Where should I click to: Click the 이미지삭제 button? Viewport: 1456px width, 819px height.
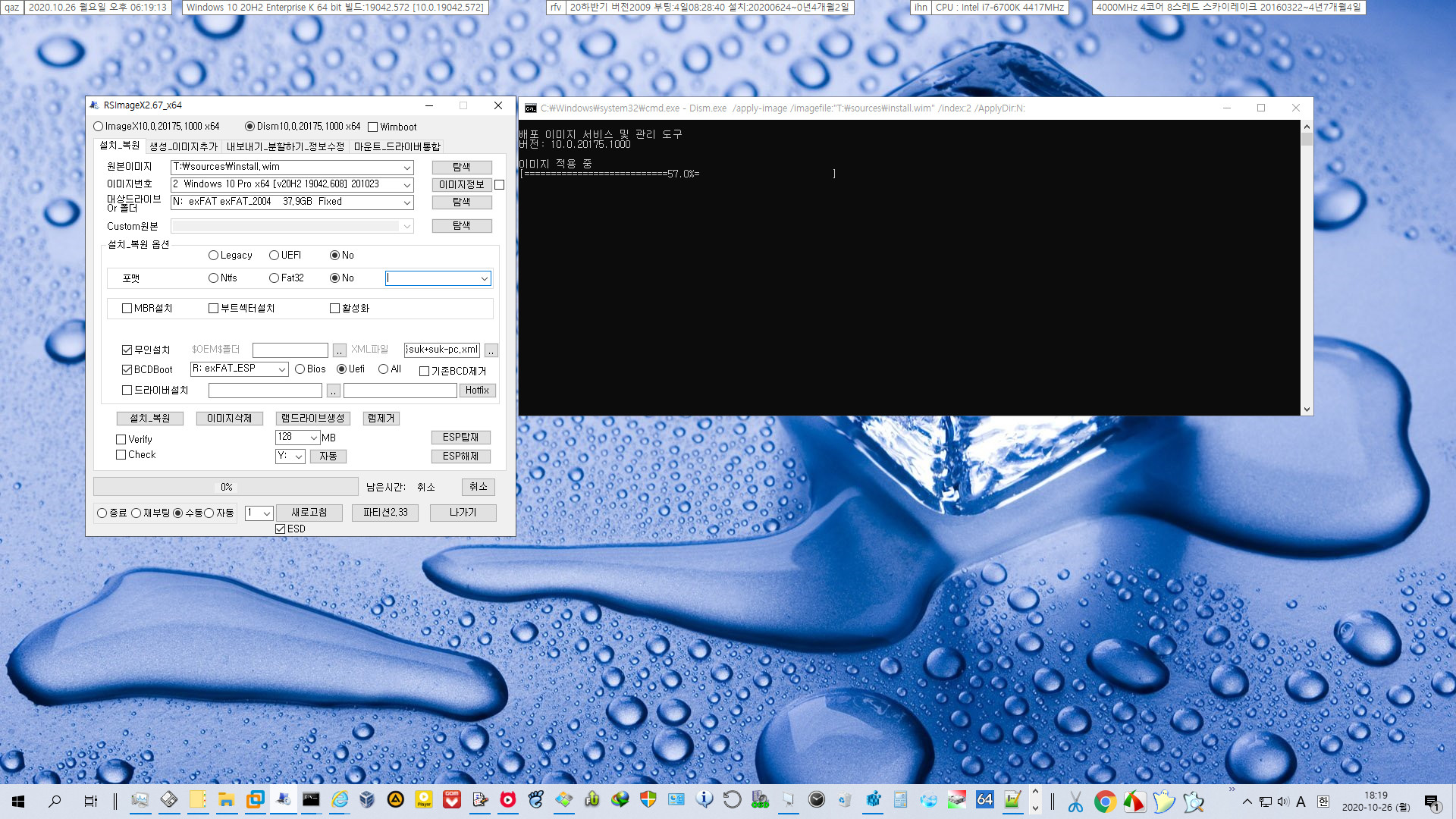pos(230,419)
